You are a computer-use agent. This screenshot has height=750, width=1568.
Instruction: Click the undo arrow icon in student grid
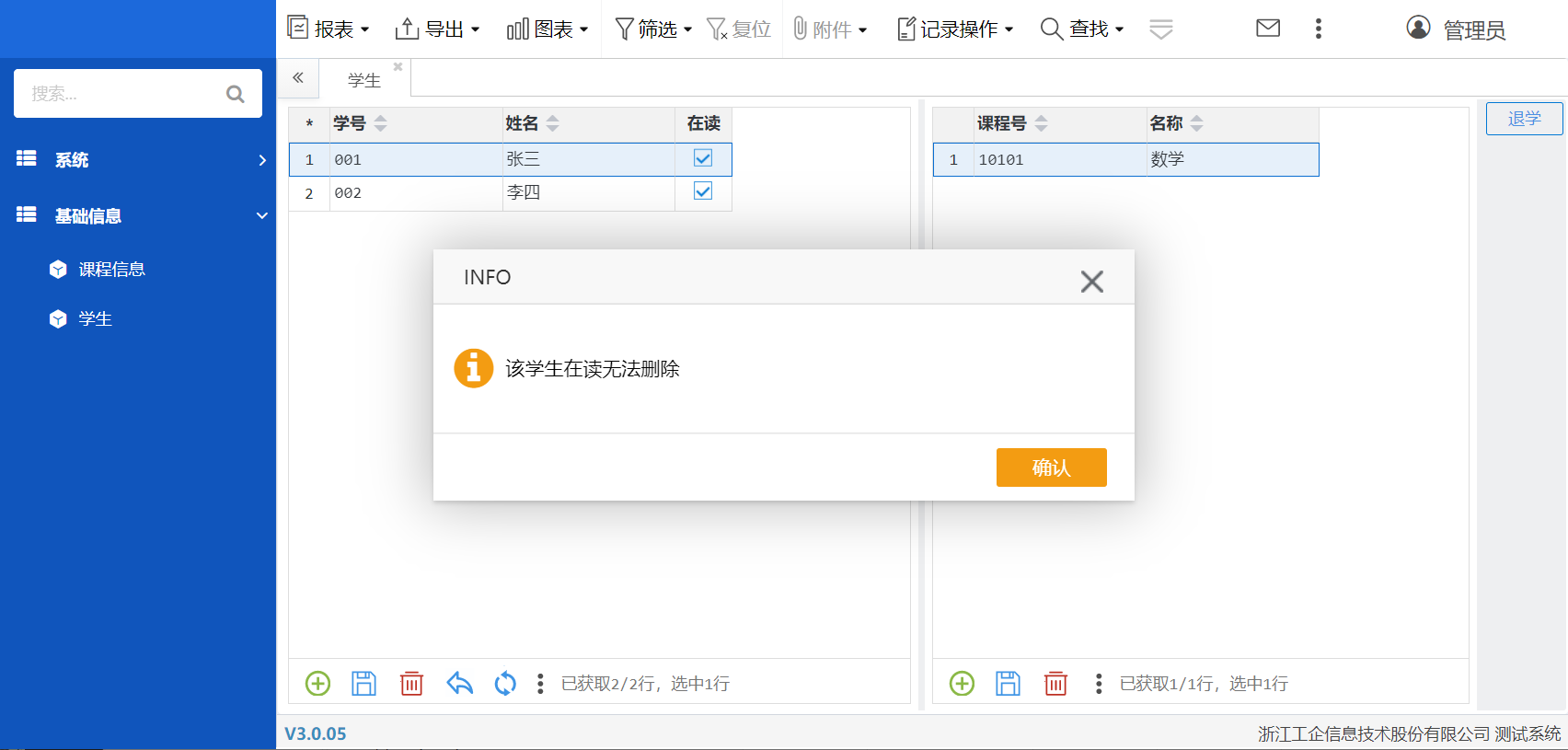coord(459,683)
